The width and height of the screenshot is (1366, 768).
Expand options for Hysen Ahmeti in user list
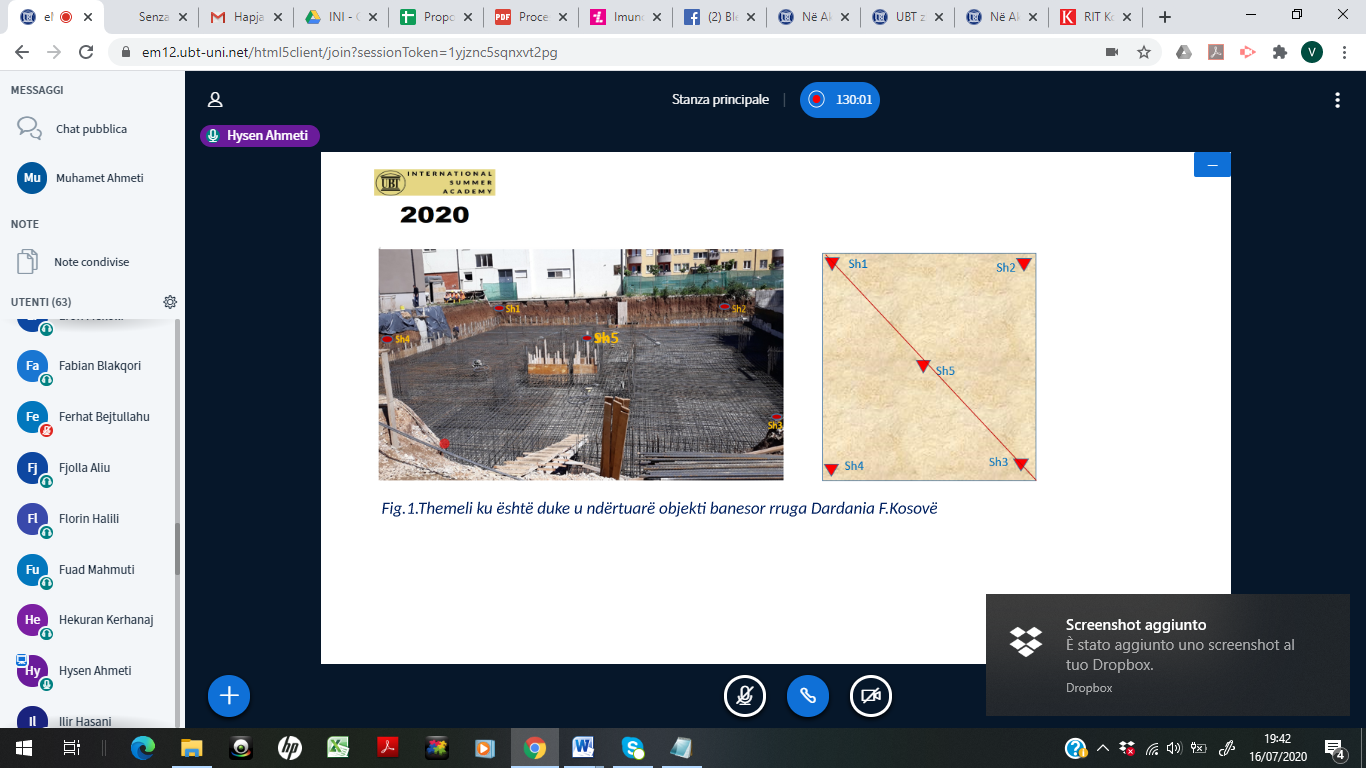tap(94, 671)
